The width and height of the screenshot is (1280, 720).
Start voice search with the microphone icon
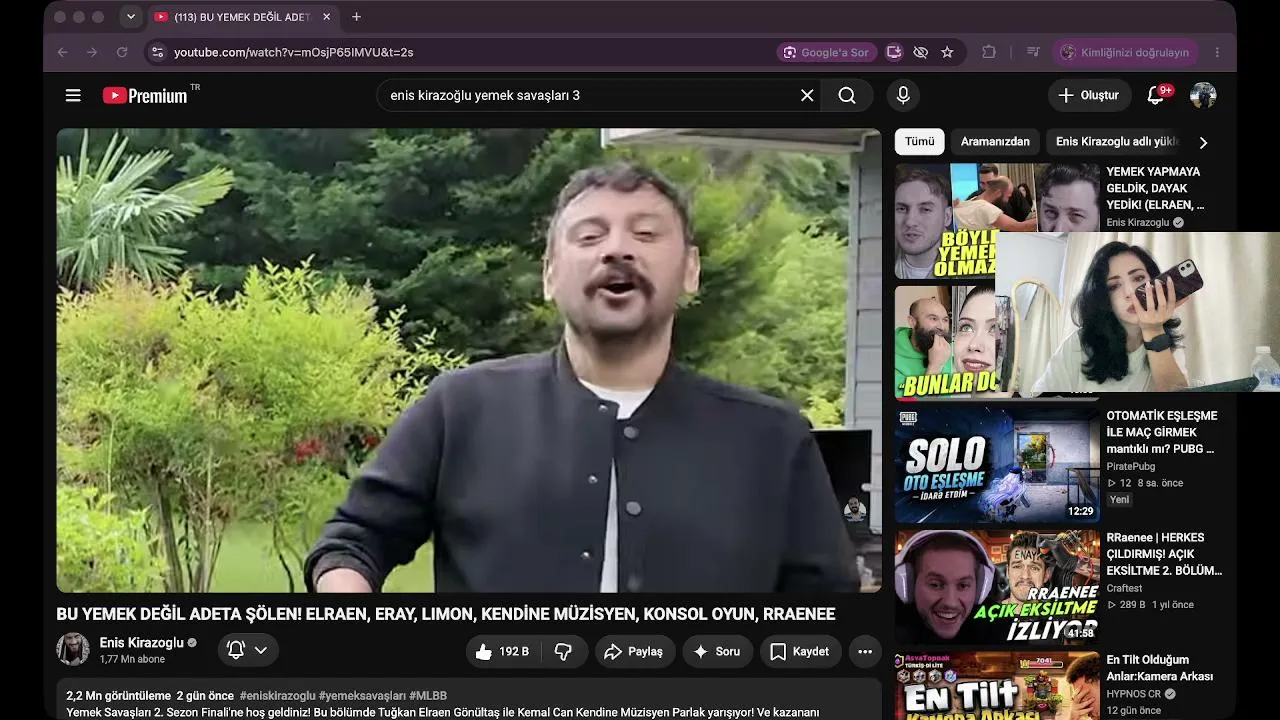[x=903, y=95]
